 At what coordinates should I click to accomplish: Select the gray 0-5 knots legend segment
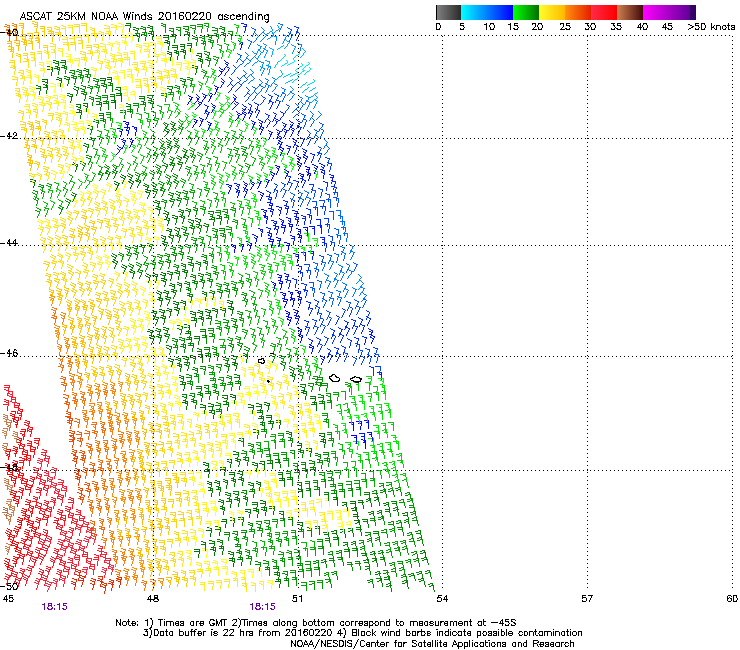(448, 12)
